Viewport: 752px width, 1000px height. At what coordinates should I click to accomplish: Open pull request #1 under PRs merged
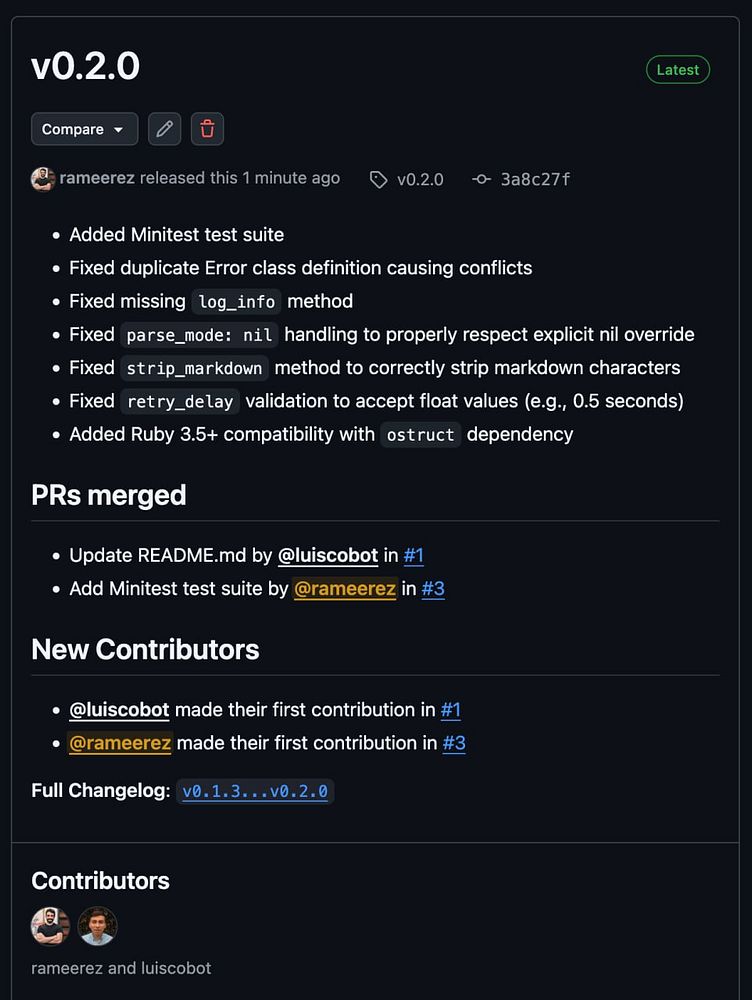(x=414, y=555)
